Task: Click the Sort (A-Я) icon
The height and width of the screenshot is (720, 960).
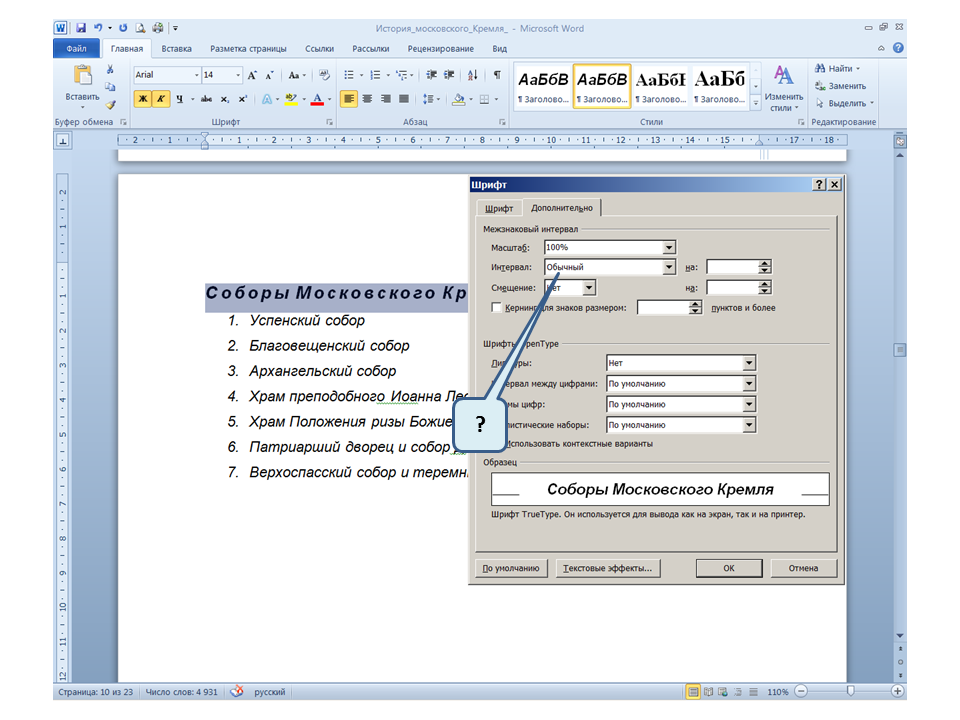Action: [x=473, y=75]
